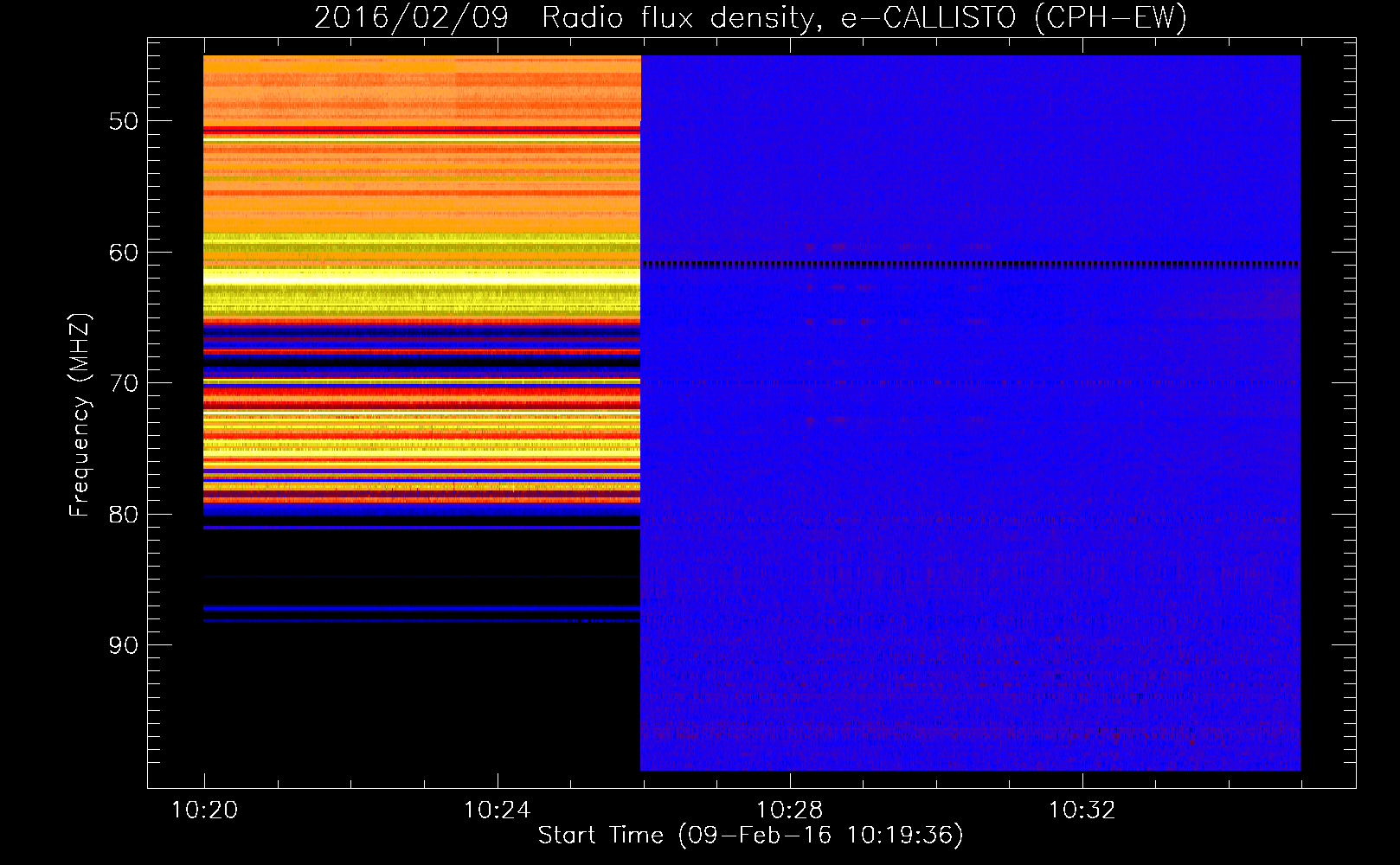Screen dimensions: 1400x865
Task: Click the frequency tick label "50"
Action: [x=124, y=121]
